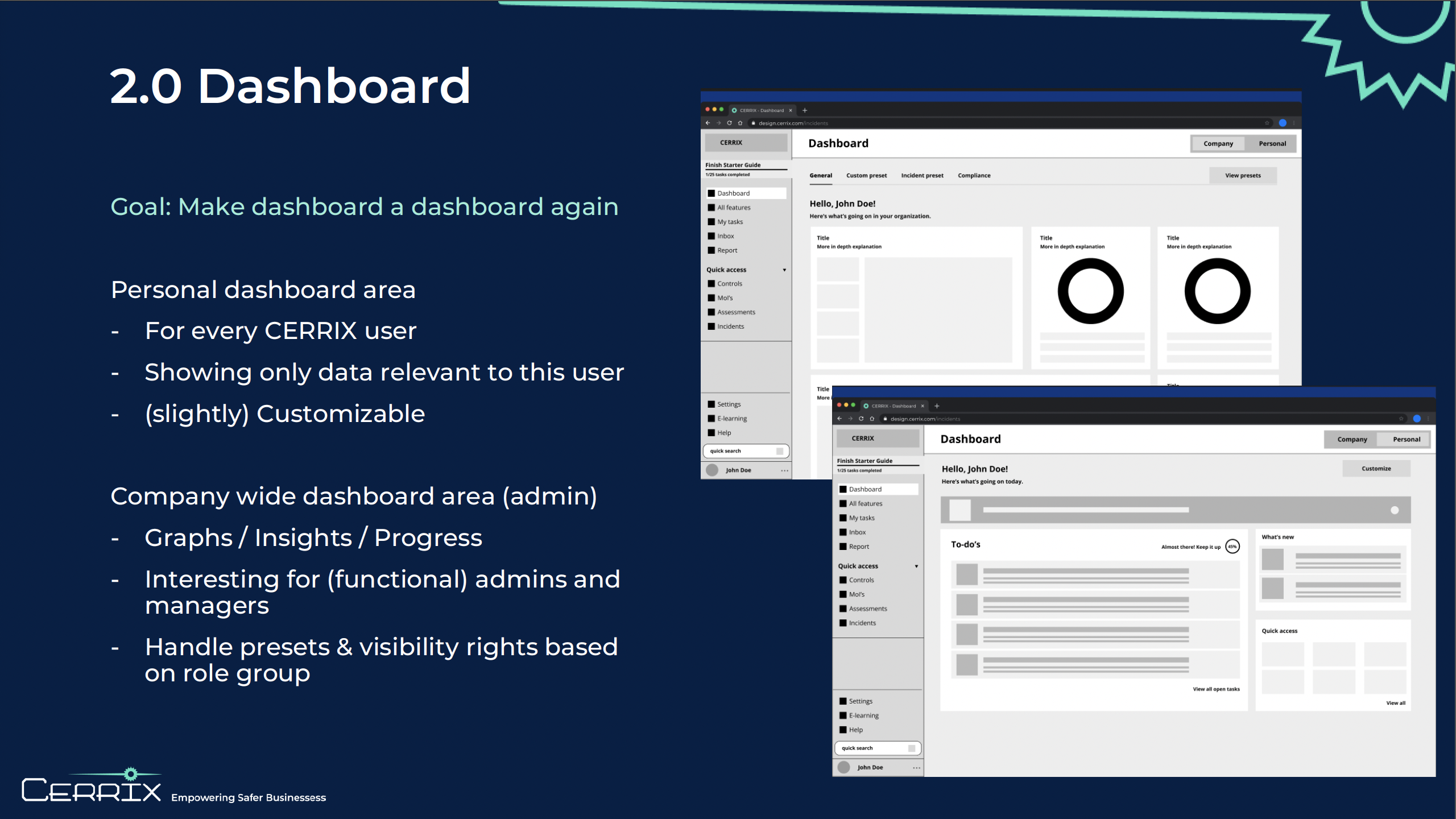This screenshot has height=819, width=1456.
Task: Expand Finish Starter Guide in upper sidebar
Action: coord(733,165)
